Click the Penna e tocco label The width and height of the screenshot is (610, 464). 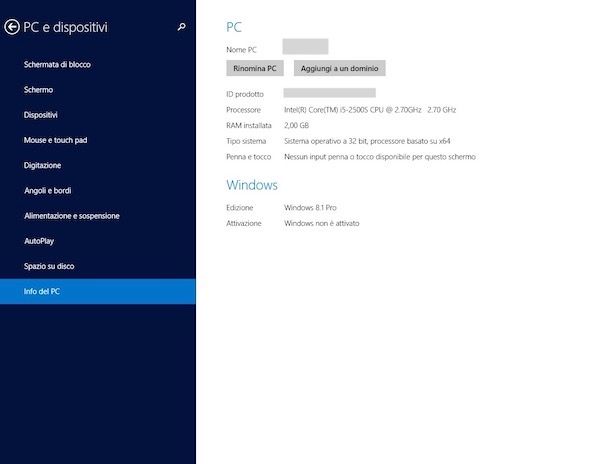coord(249,157)
